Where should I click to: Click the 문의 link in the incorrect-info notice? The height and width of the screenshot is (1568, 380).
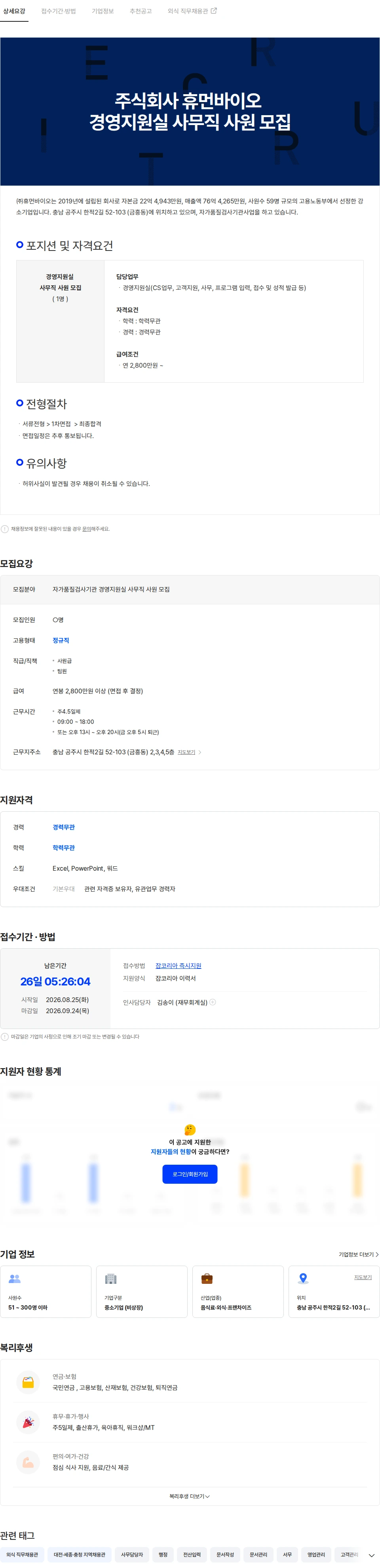pos(86,529)
